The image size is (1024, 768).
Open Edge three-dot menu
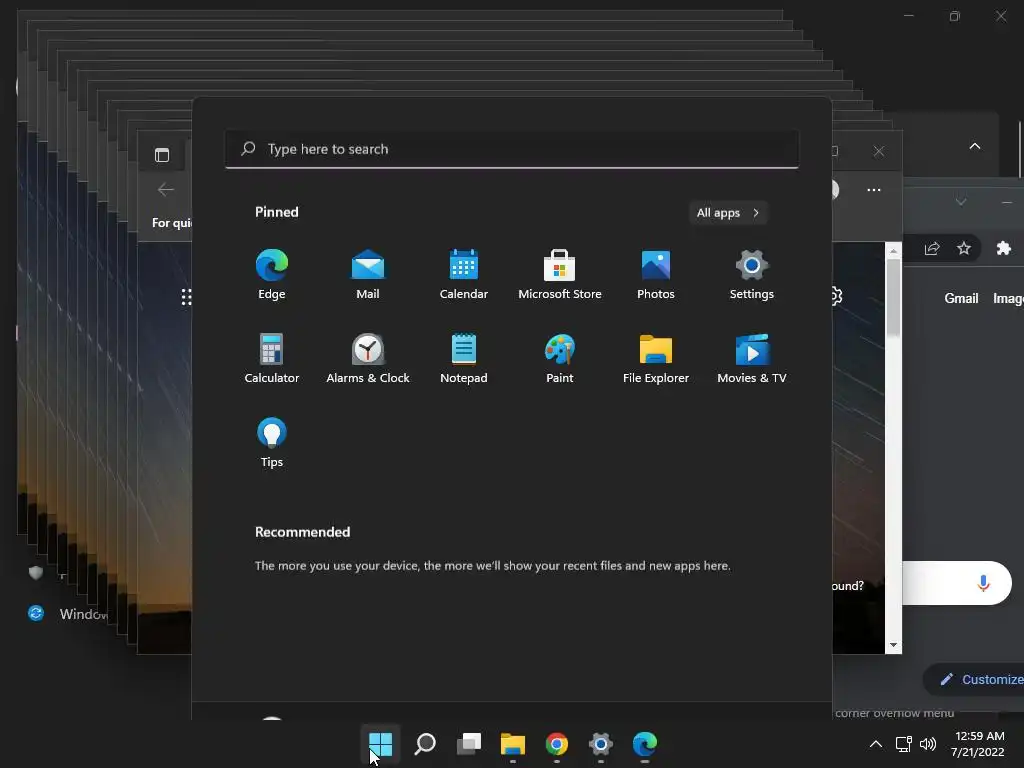(x=874, y=190)
